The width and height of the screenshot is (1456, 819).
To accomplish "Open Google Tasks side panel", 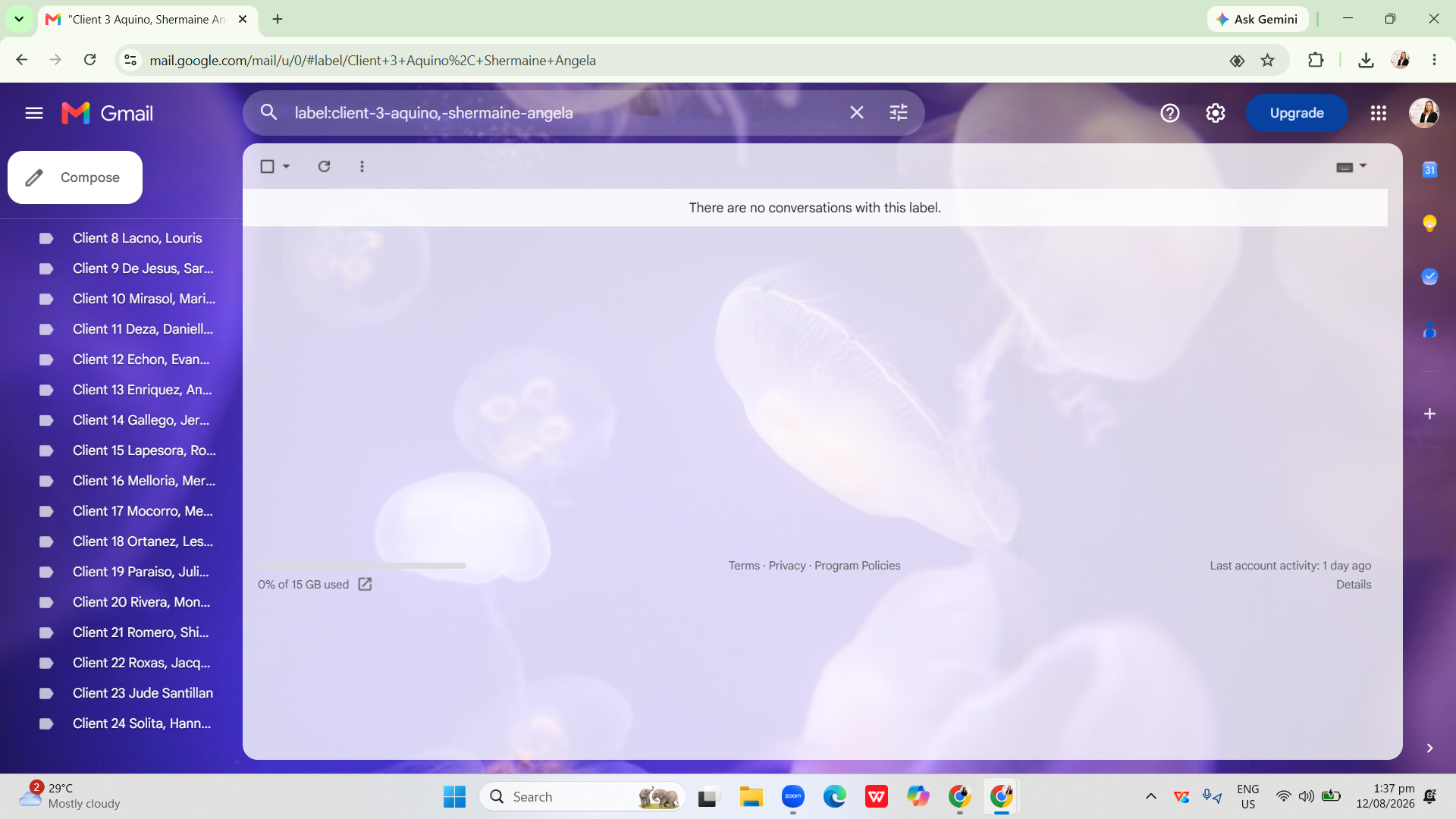I will [x=1429, y=277].
